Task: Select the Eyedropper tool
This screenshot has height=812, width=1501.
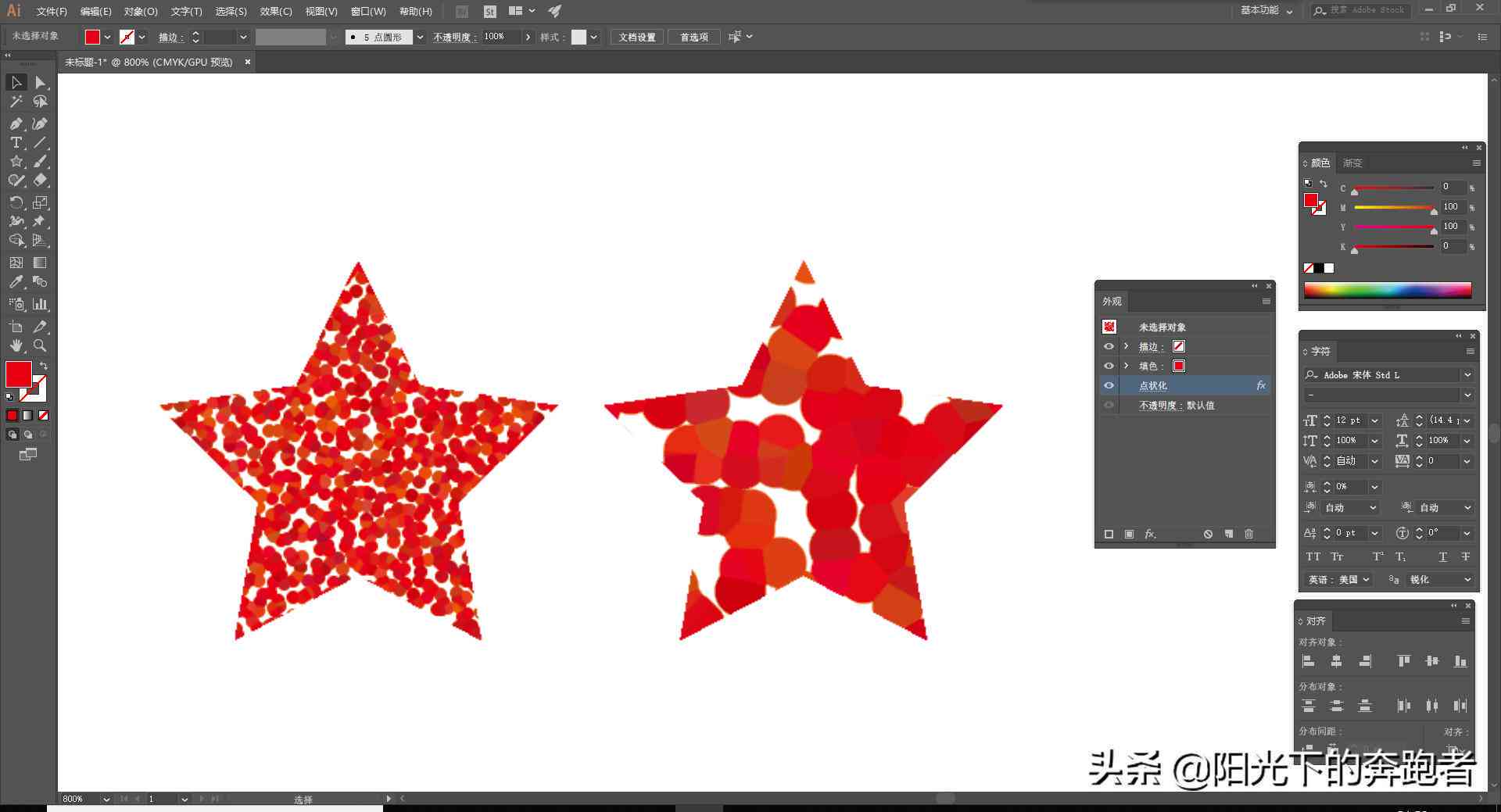Action: tap(16, 282)
